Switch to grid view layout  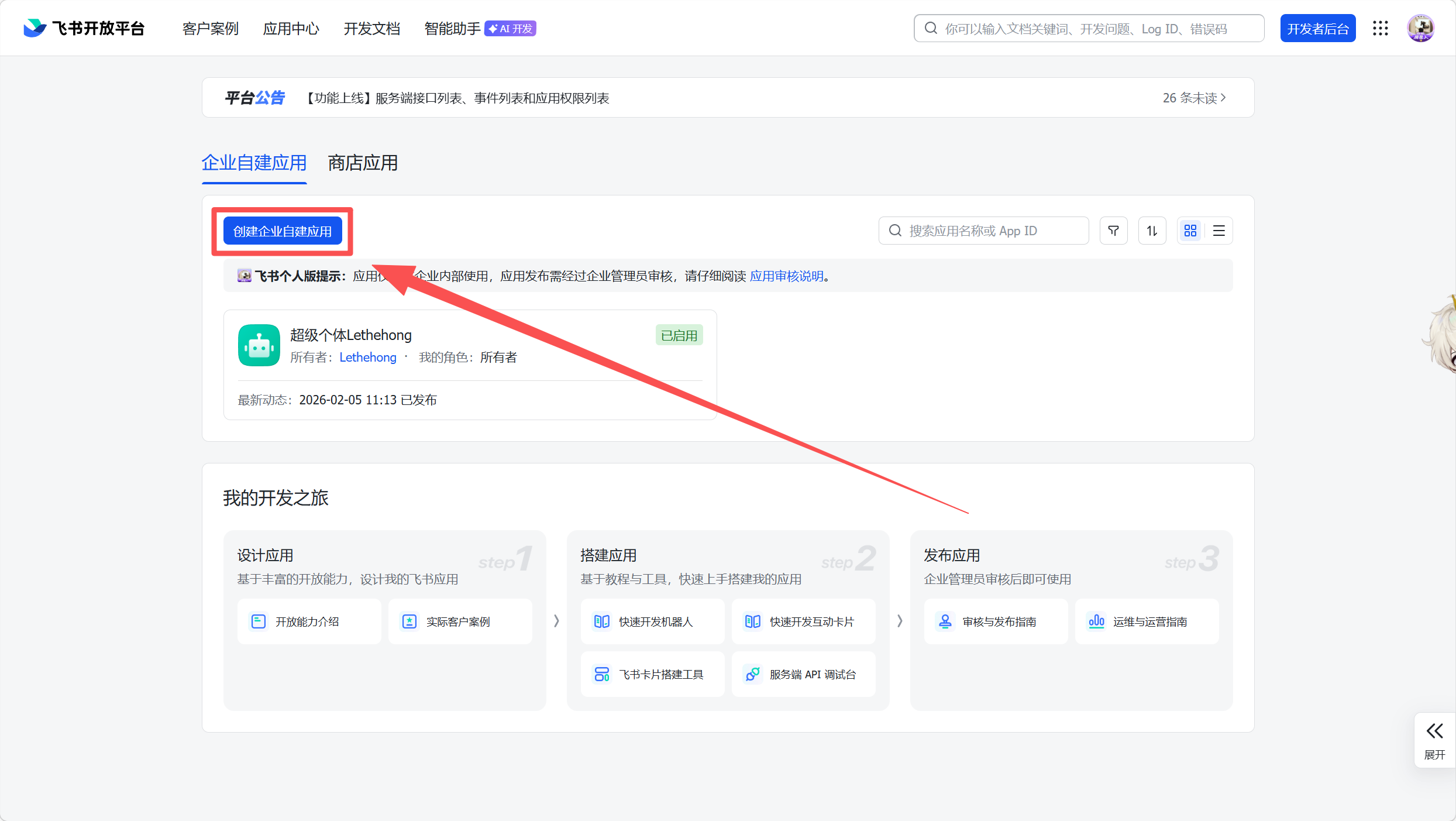point(1190,231)
